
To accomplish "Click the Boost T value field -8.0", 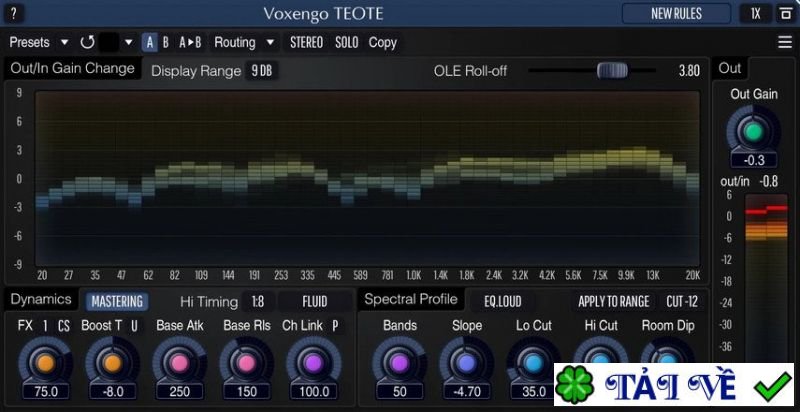I will pyautogui.click(x=112, y=392).
